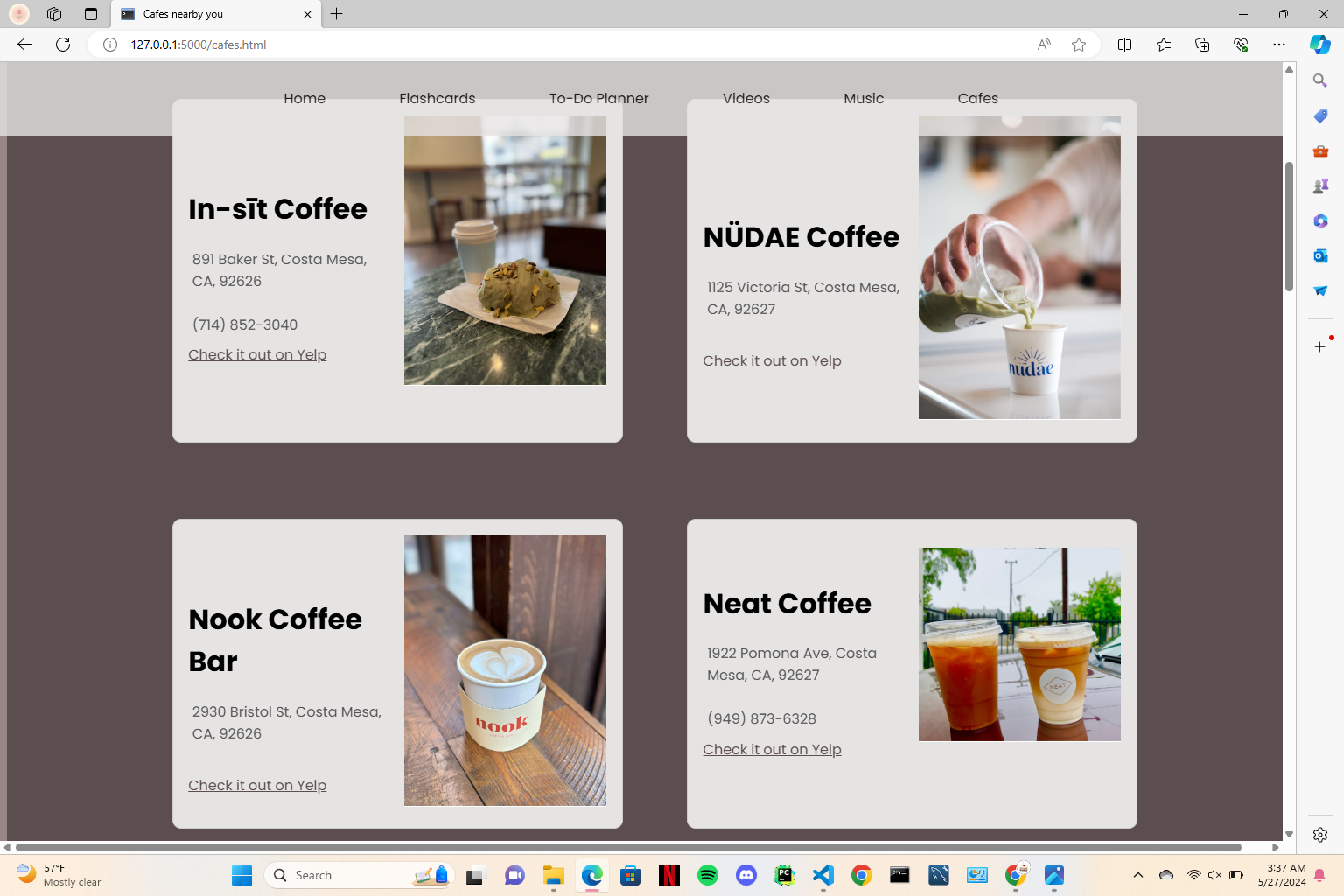The image size is (1344, 896).
Task: Open the weather widget 57°F
Action: [x=59, y=875]
